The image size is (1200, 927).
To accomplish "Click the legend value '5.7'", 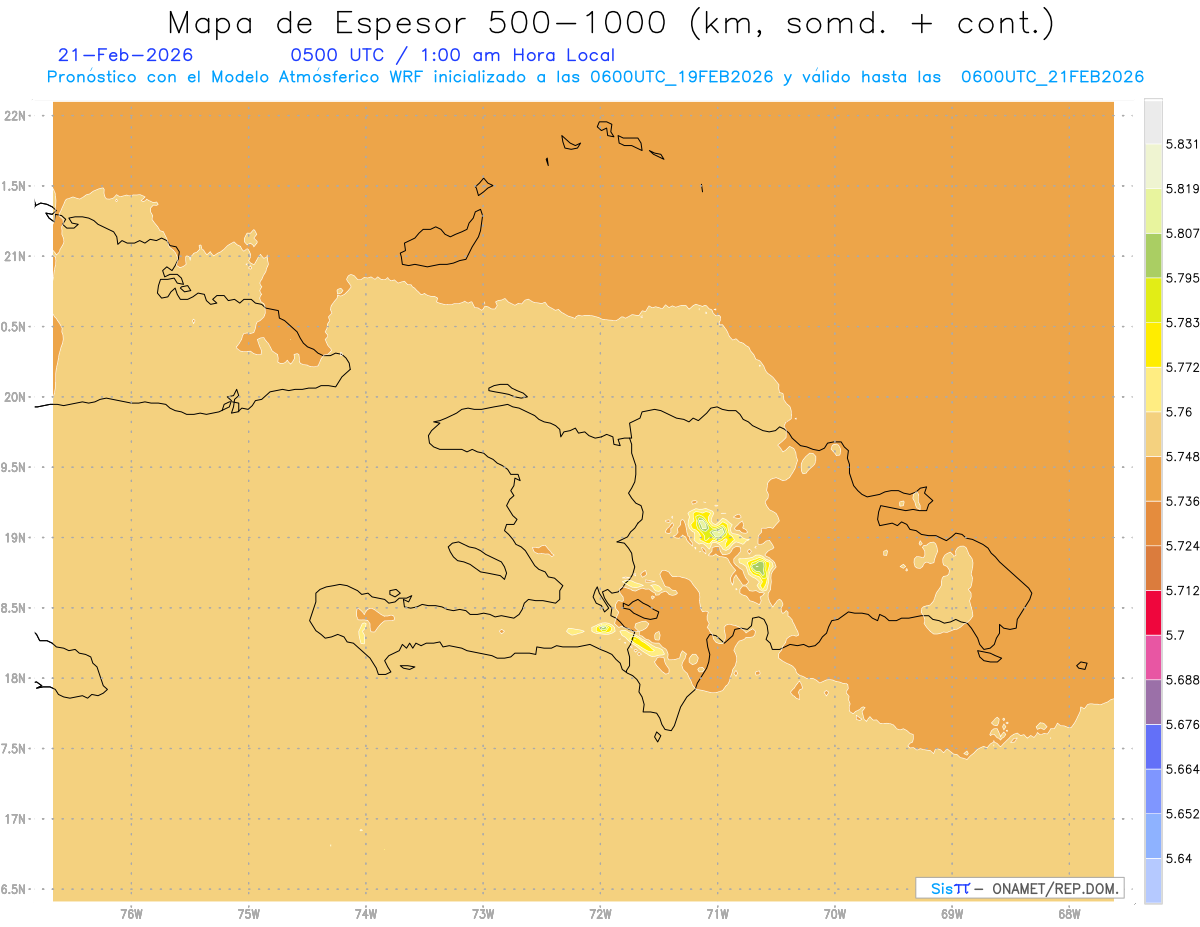I will coord(1174,635).
